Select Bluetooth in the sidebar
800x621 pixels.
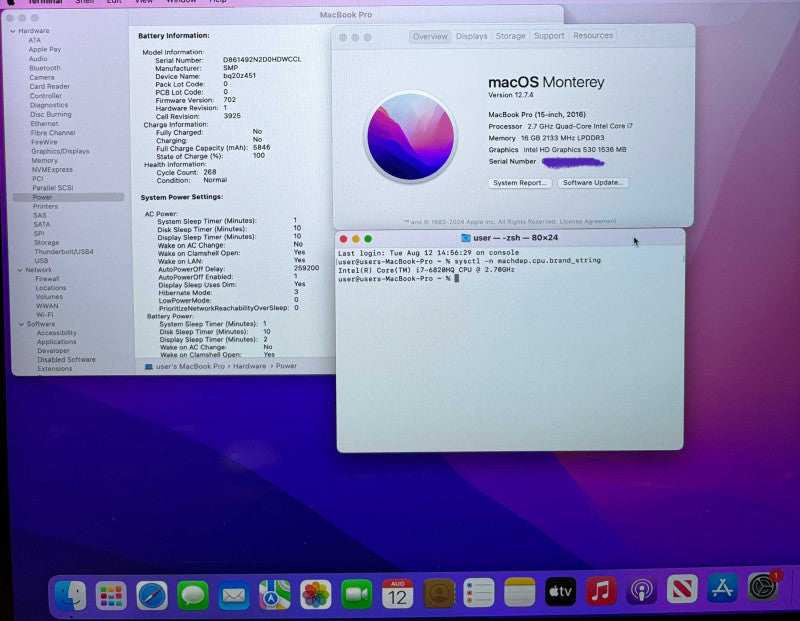(45, 68)
